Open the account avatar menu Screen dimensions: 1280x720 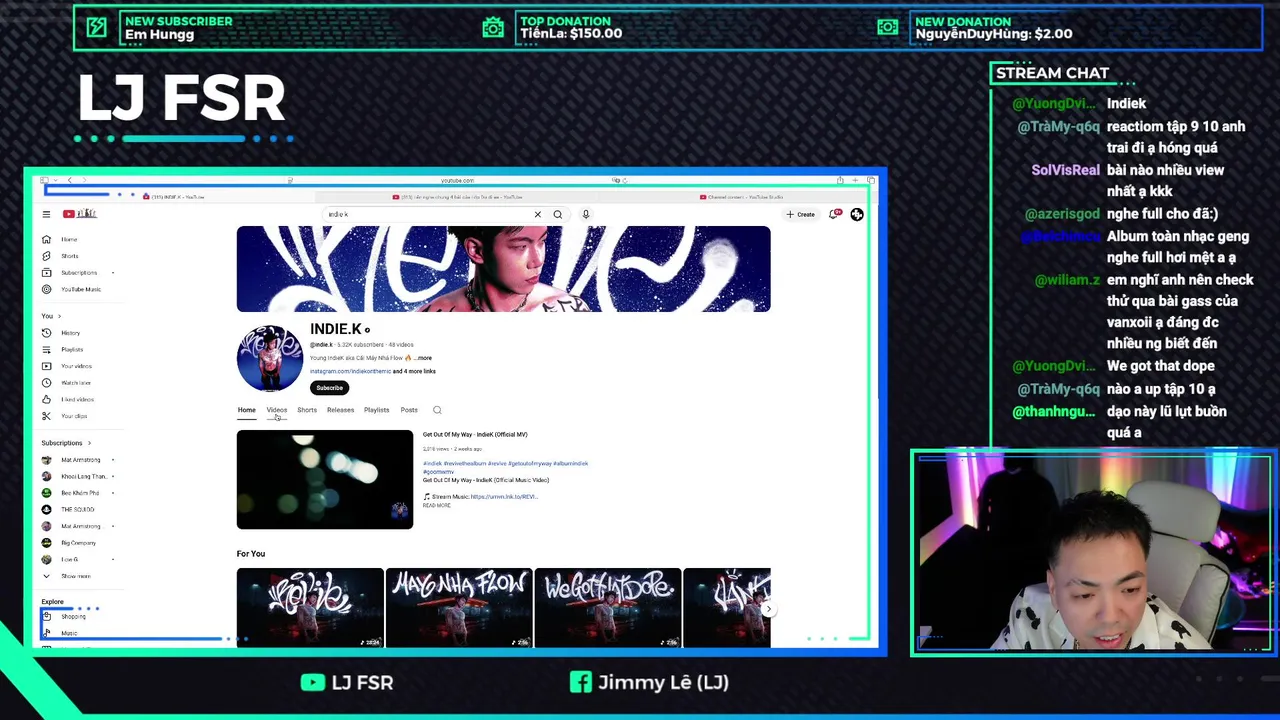857,214
